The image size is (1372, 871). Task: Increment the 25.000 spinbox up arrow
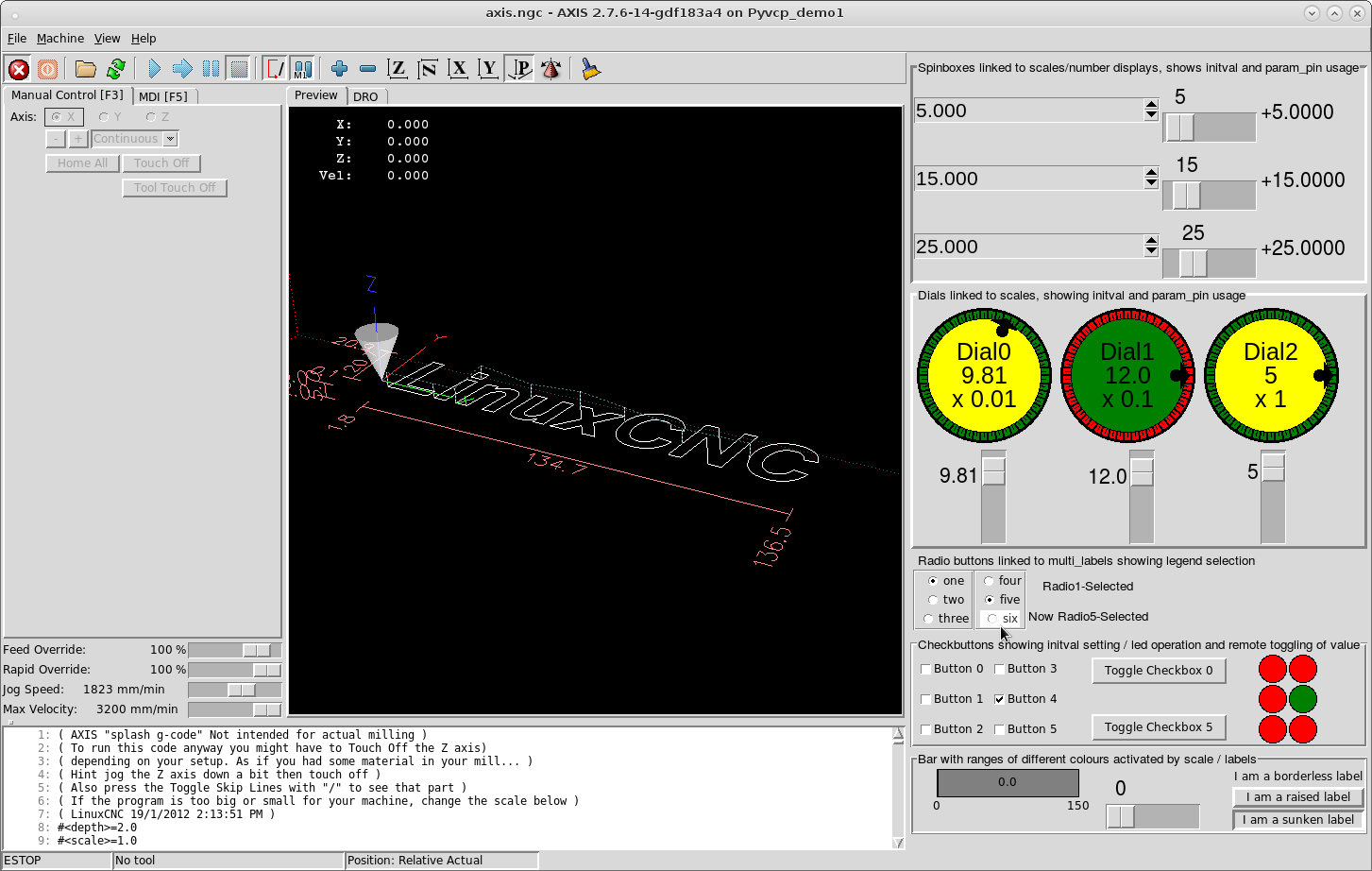pyautogui.click(x=1151, y=241)
